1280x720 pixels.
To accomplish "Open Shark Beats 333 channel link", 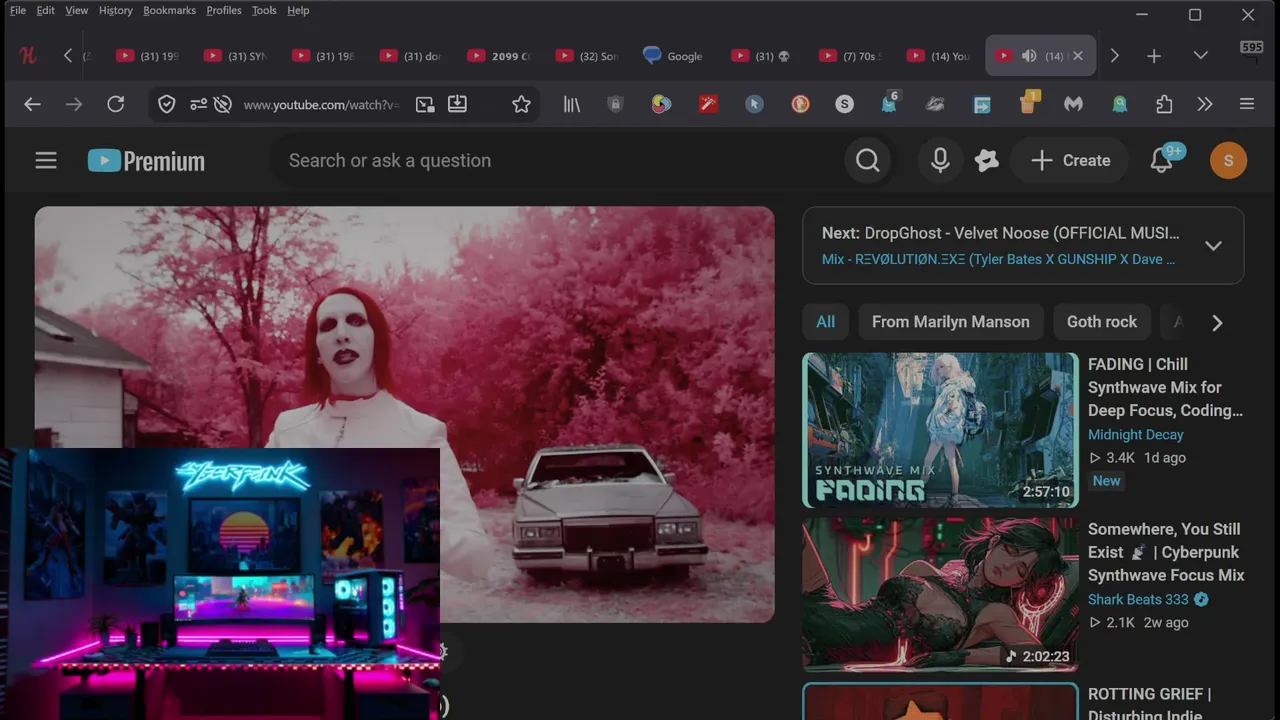I will 1138,599.
